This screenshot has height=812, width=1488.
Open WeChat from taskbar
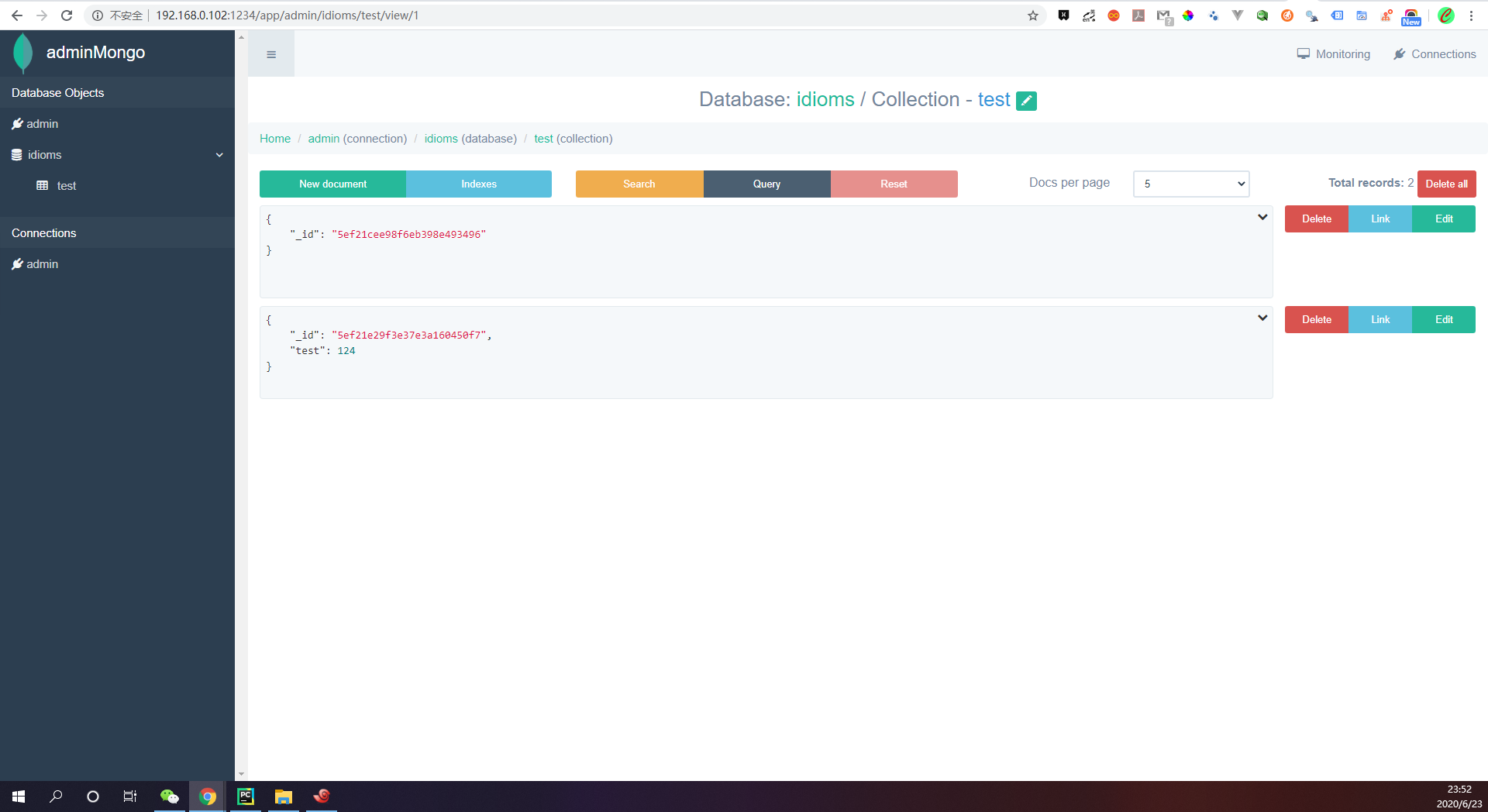point(169,797)
